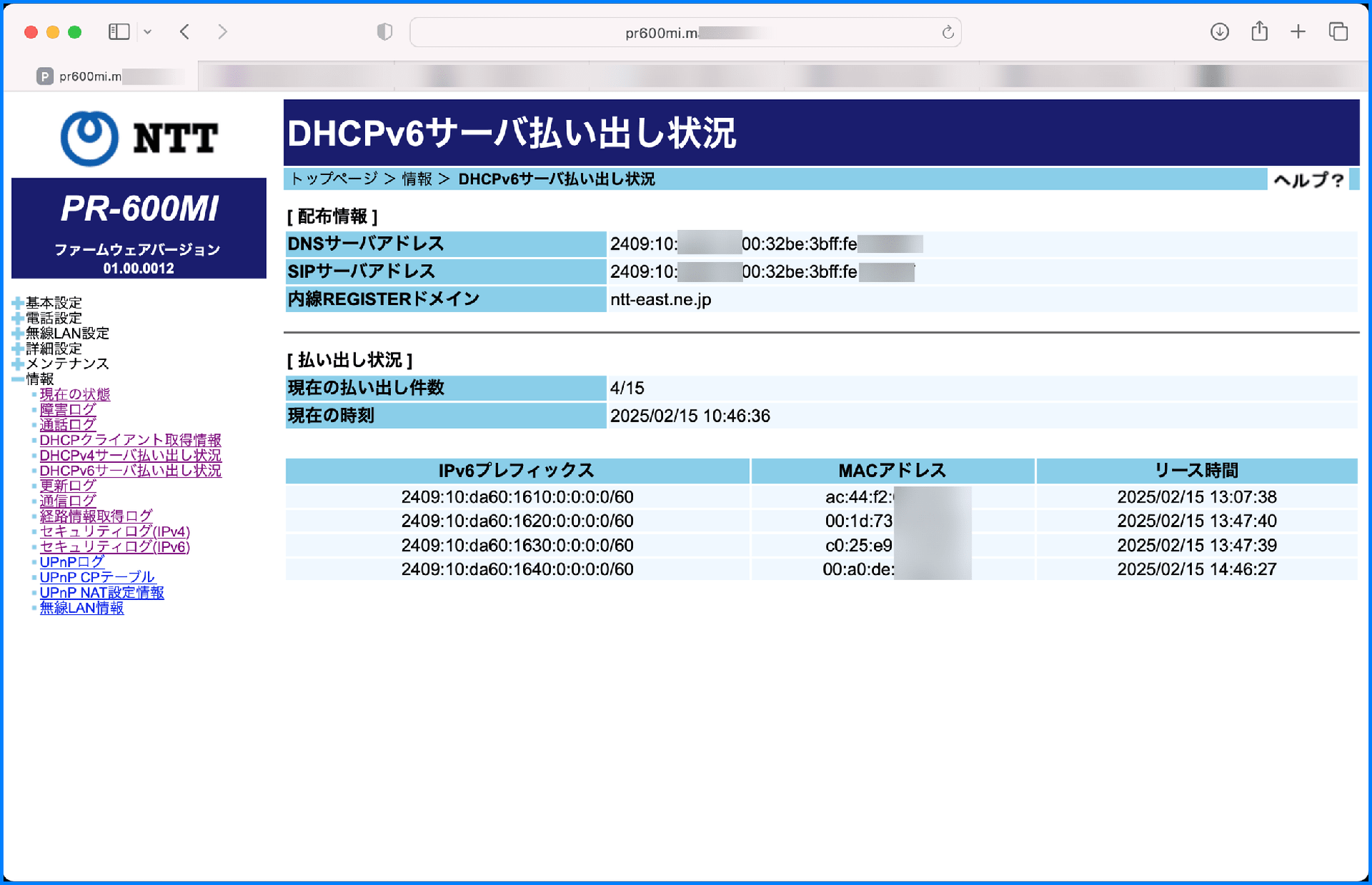Open the sidebar options dropdown chevron

tap(148, 31)
